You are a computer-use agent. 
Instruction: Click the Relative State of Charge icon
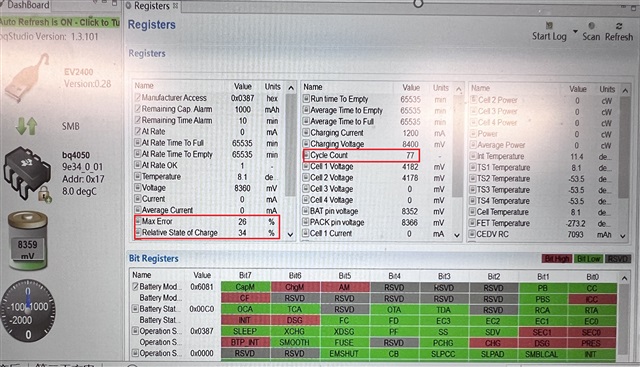pyautogui.click(x=138, y=232)
